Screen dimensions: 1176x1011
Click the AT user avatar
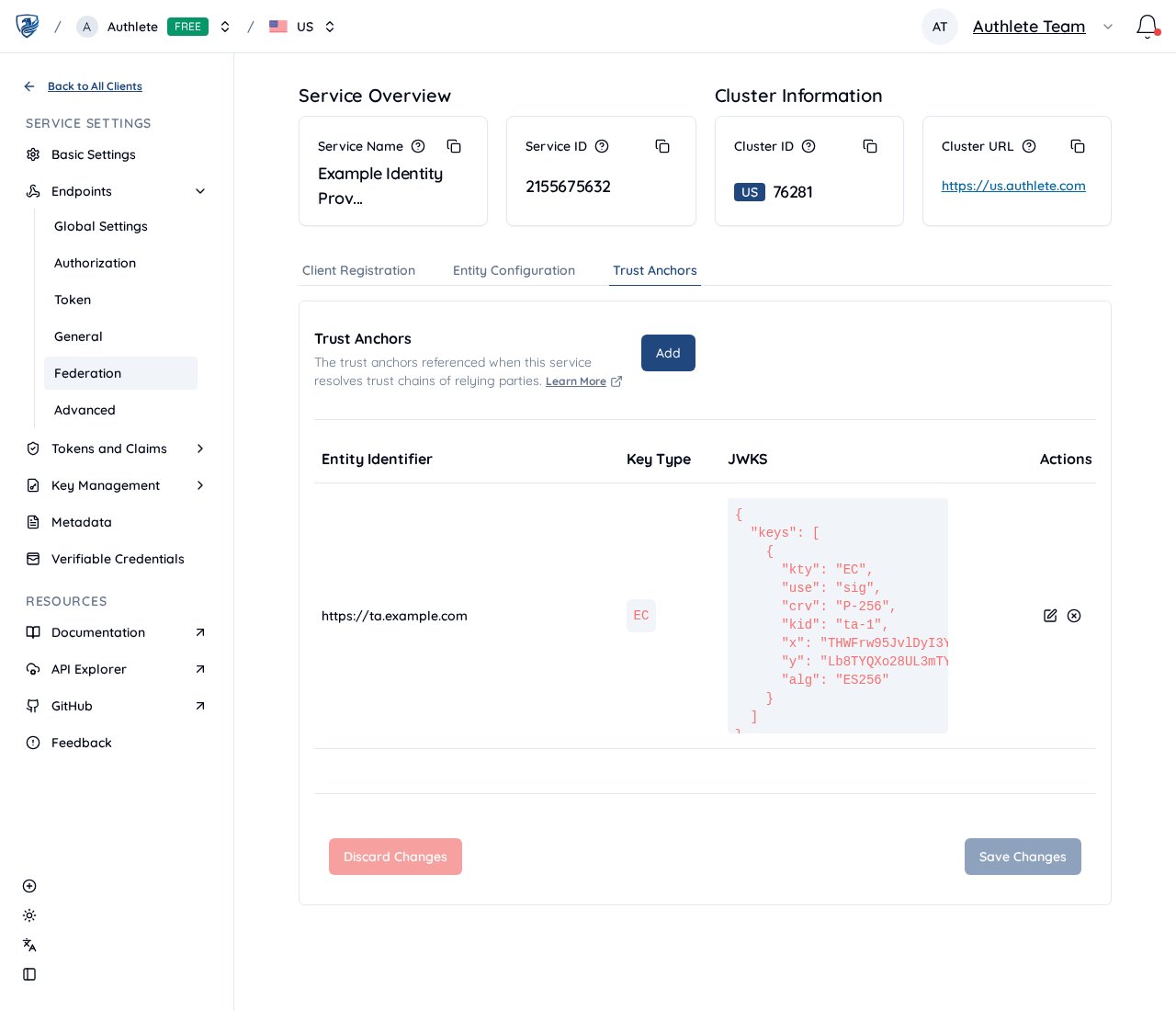[x=940, y=27]
